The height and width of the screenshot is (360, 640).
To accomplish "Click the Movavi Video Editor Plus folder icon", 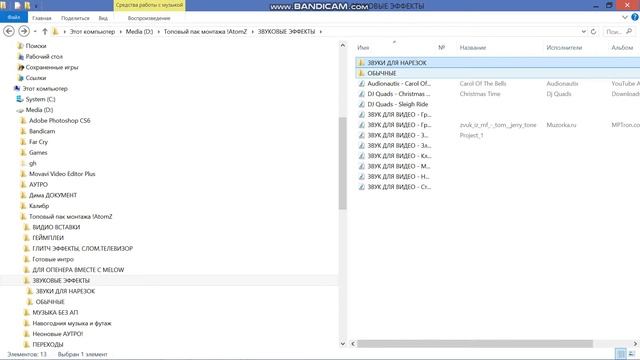I will click(23, 173).
